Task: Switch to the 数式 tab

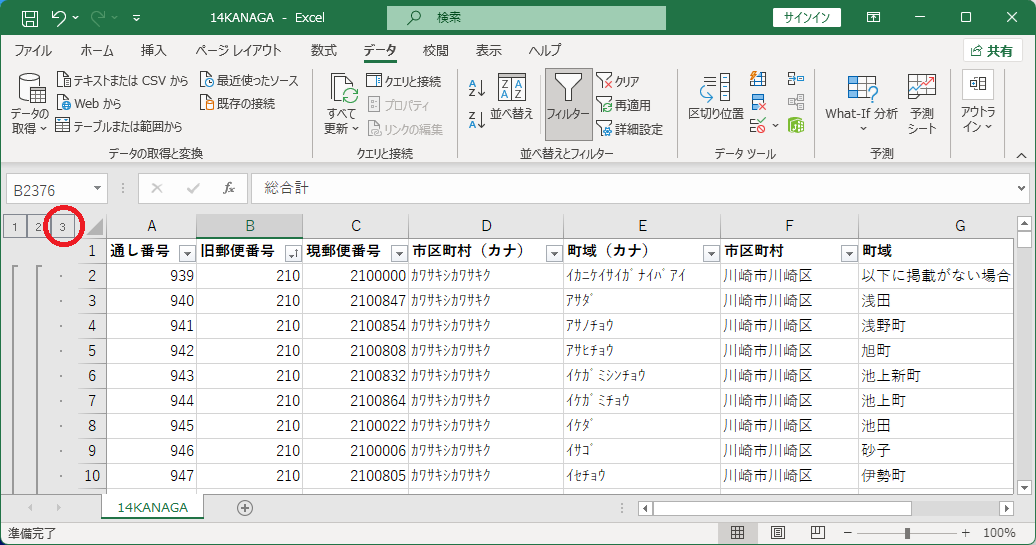Action: click(x=324, y=50)
